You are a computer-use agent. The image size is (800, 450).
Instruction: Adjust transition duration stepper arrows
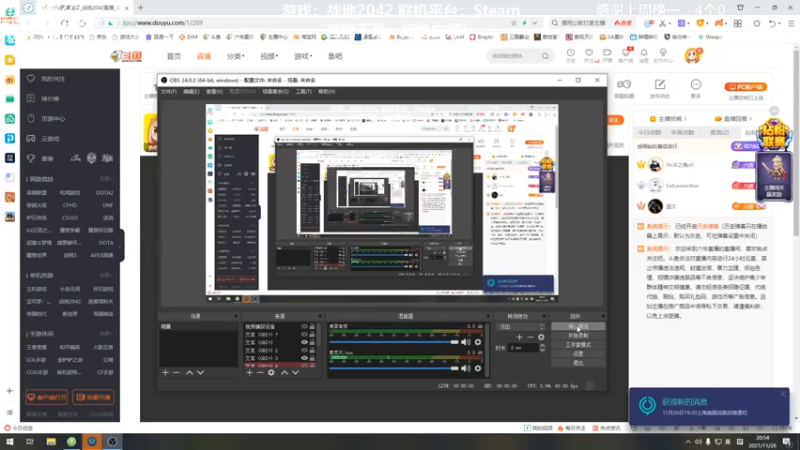[x=542, y=348]
